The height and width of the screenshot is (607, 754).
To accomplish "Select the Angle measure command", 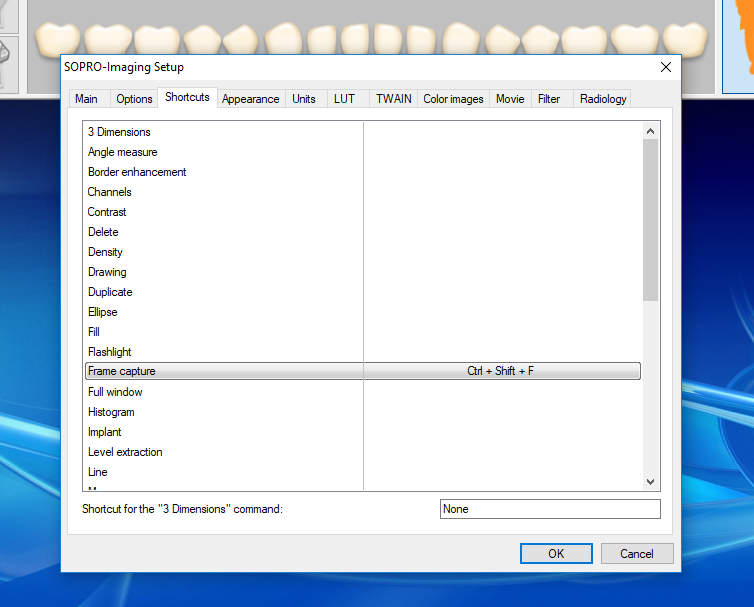I will coord(363,152).
